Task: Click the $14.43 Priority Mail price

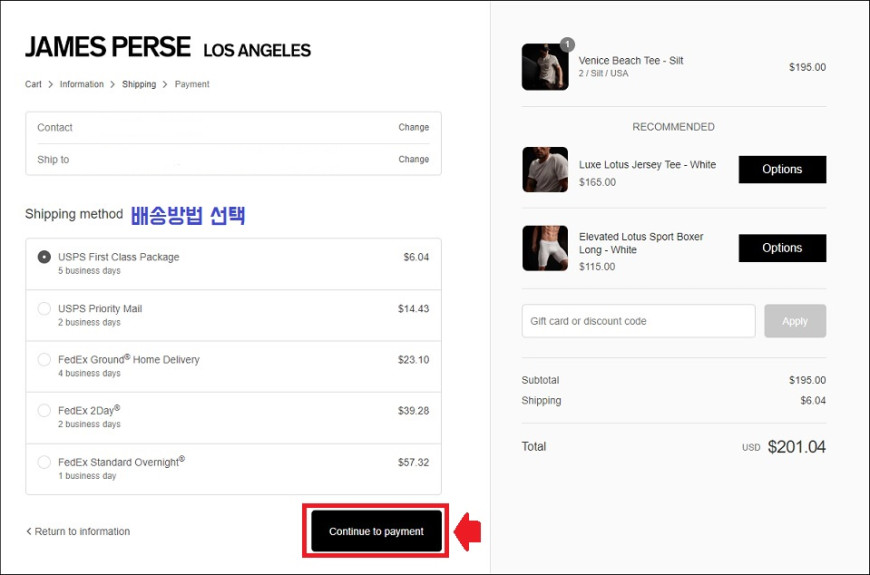Action: pos(413,309)
